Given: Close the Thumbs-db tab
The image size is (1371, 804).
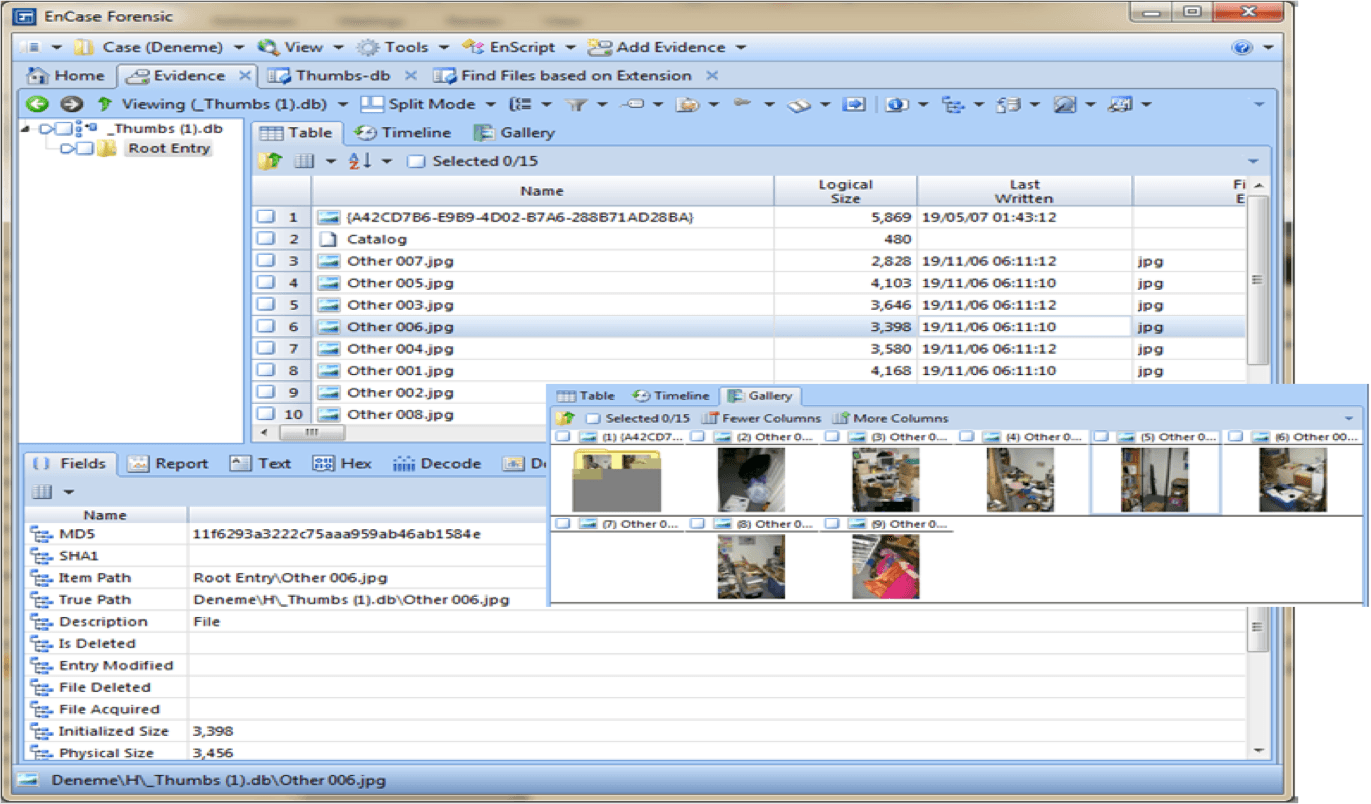Looking at the screenshot, I should [x=410, y=75].
